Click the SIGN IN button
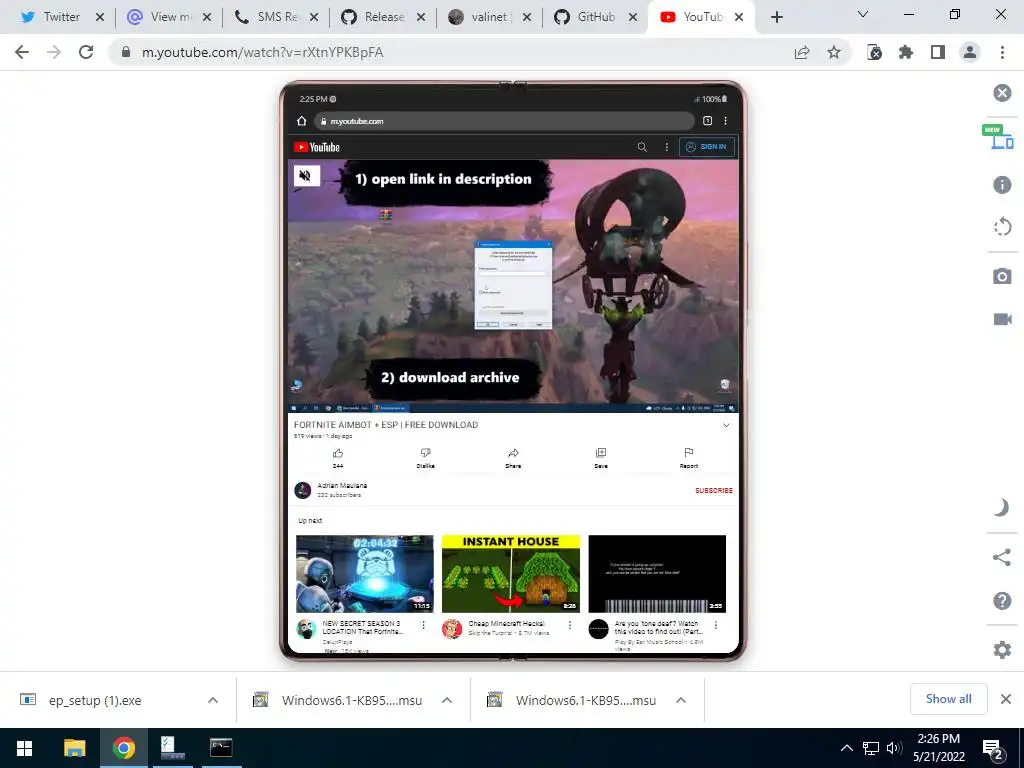Screen dimensions: 1024x768 707,147
